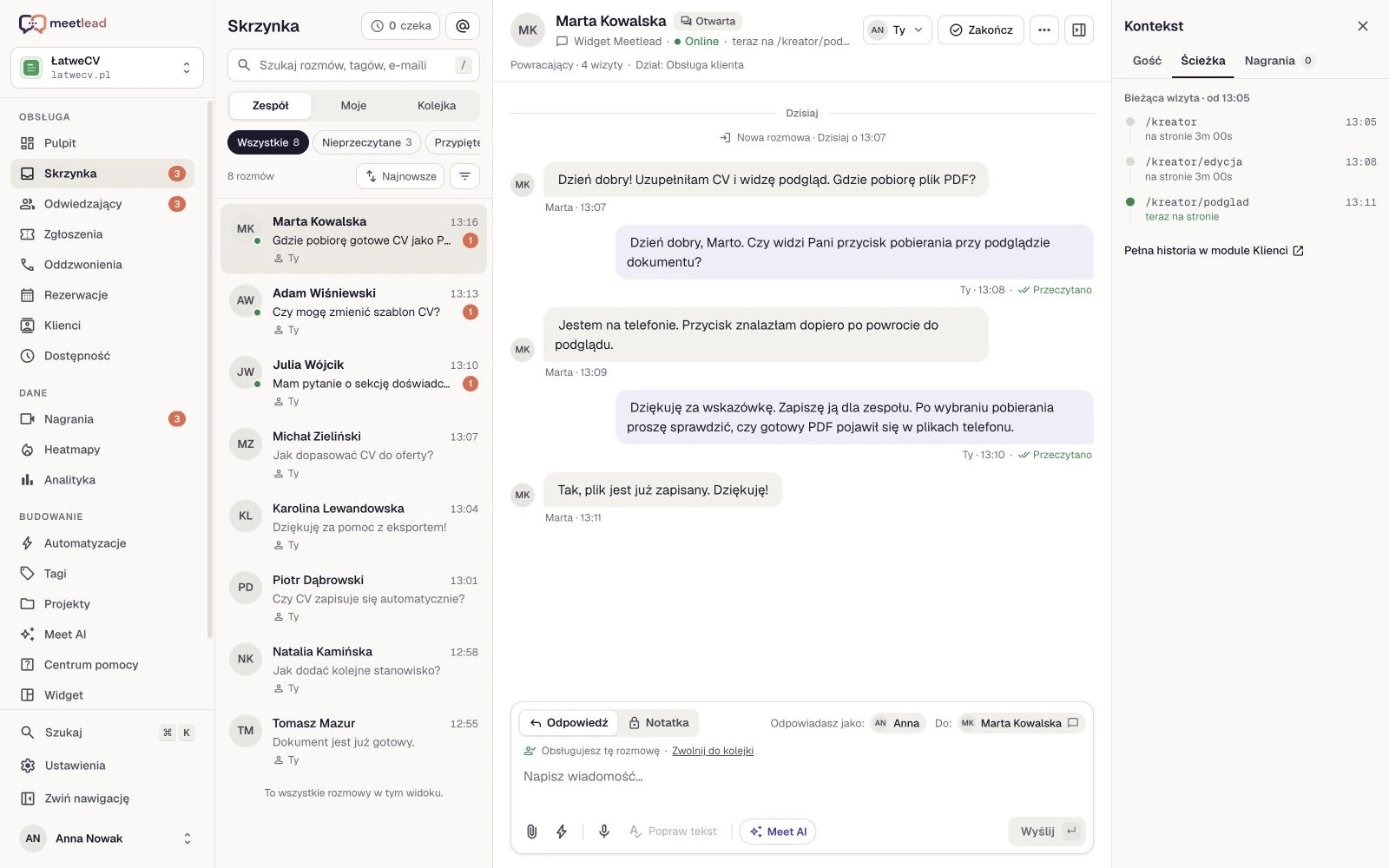The image size is (1389, 868).
Task: Expand the Anna Nowak account menu
Action: tap(107, 838)
